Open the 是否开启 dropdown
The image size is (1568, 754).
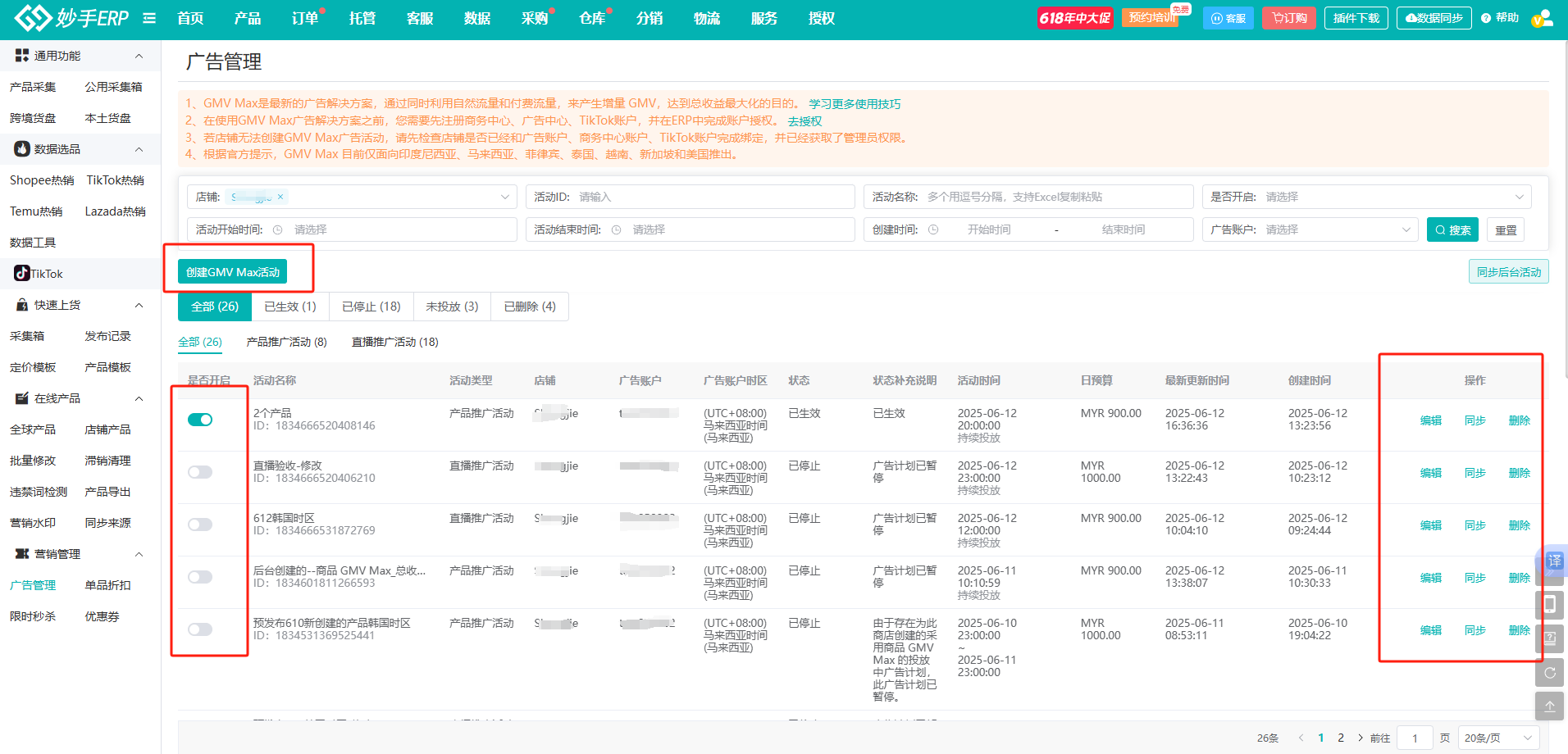[x=1366, y=197]
